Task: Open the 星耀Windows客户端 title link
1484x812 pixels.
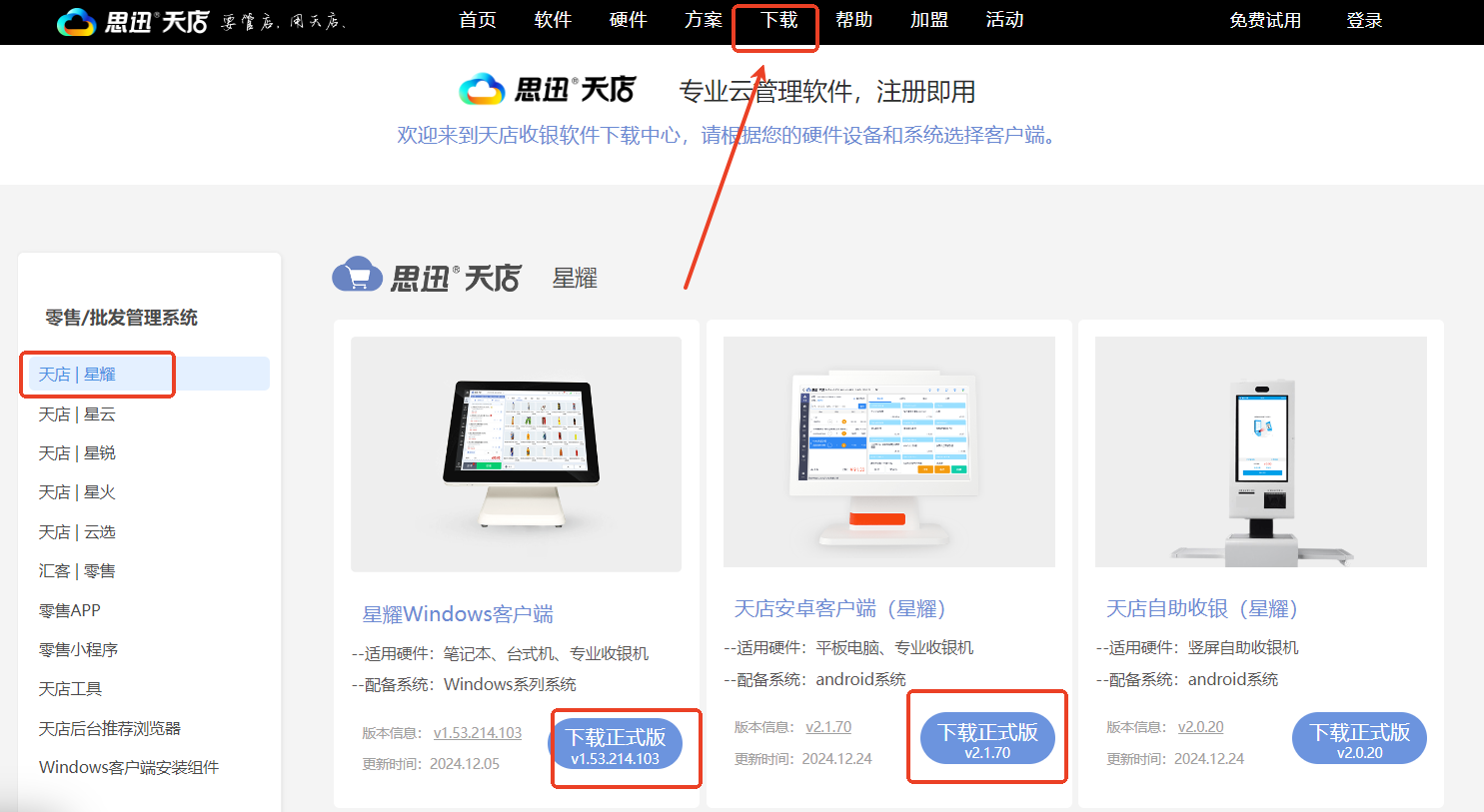Action: point(458,614)
